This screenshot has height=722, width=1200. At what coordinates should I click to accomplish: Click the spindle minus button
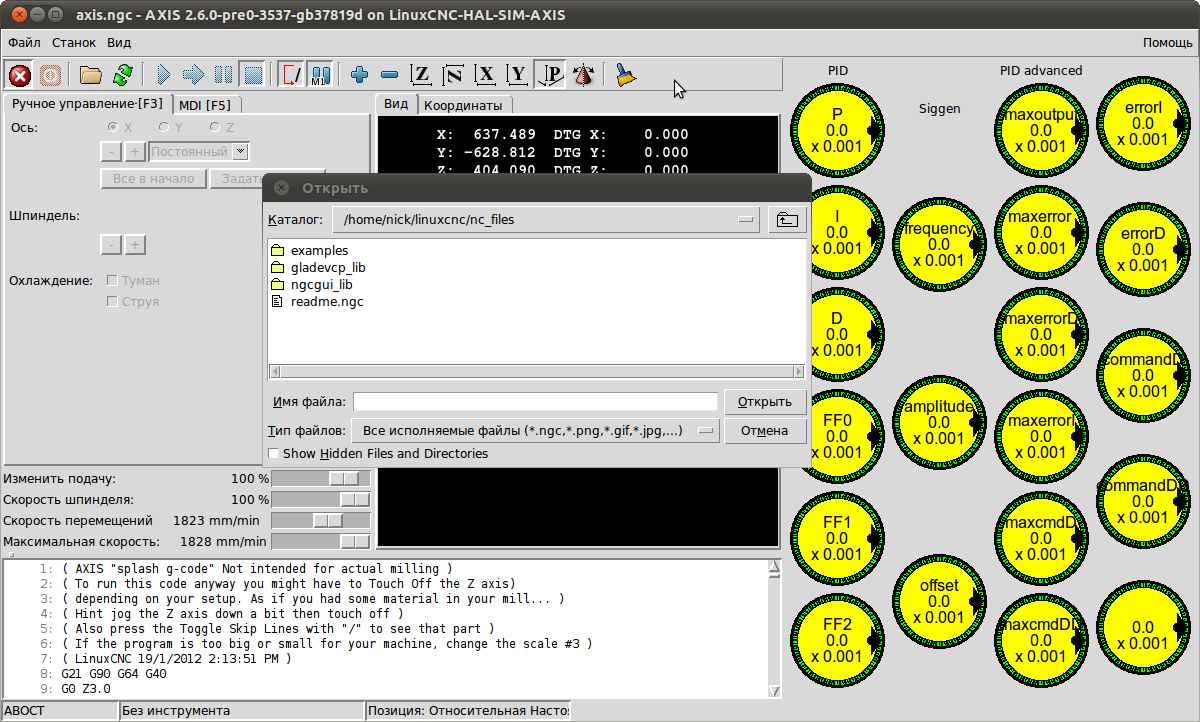(x=112, y=245)
